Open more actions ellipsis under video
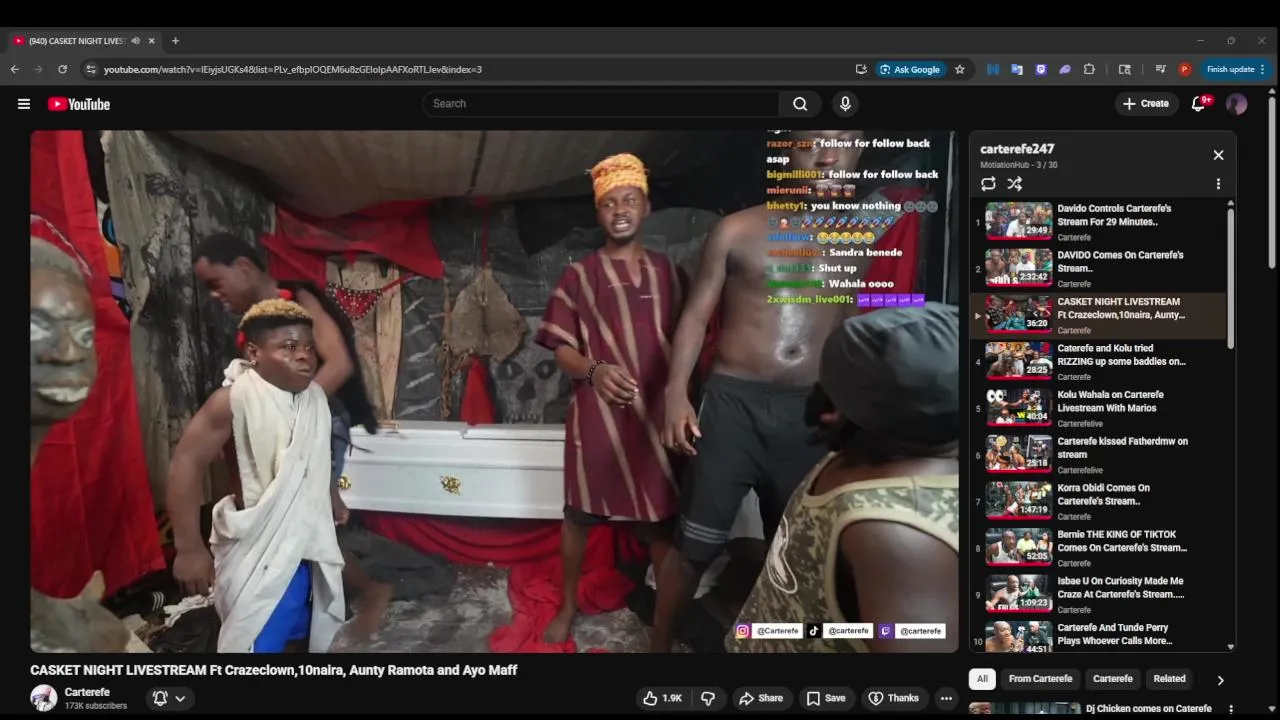The height and width of the screenshot is (720, 1280). [946, 698]
